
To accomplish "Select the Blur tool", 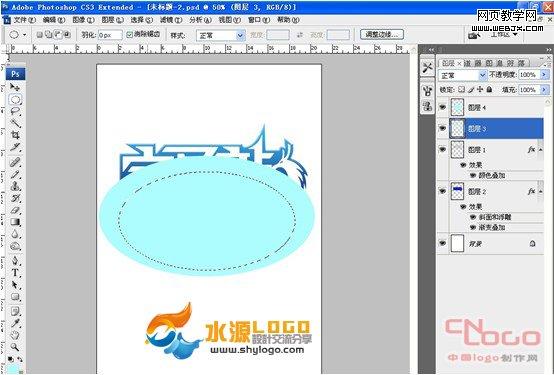I will (x=15, y=234).
